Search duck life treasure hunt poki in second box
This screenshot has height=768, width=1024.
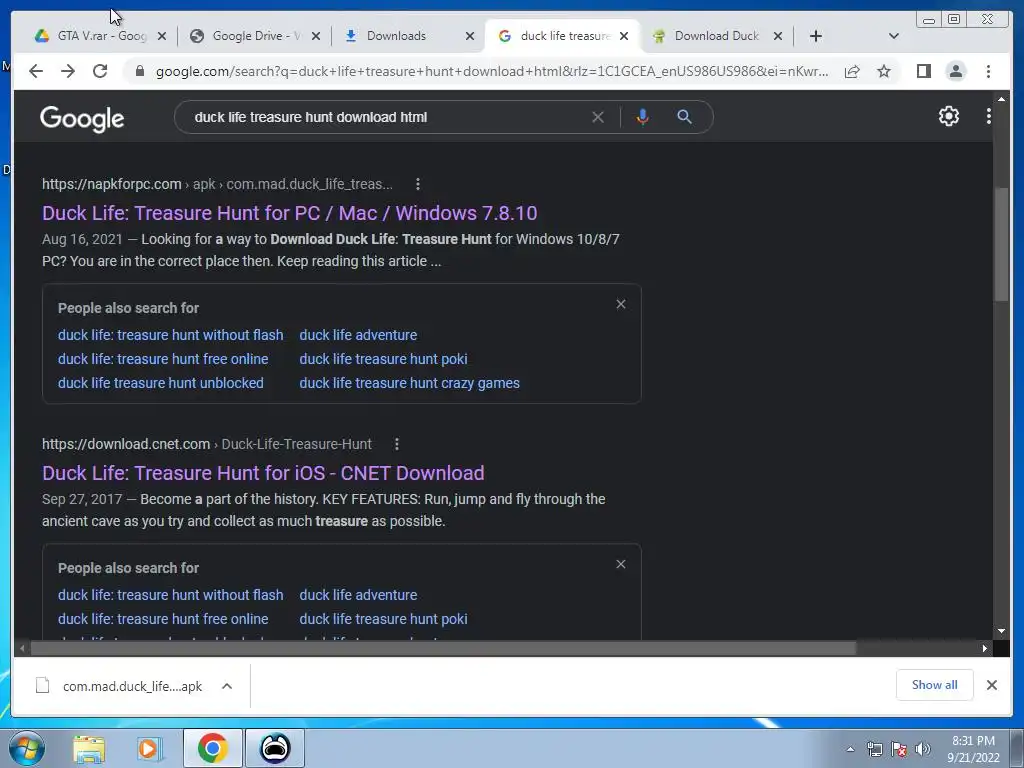(x=383, y=619)
